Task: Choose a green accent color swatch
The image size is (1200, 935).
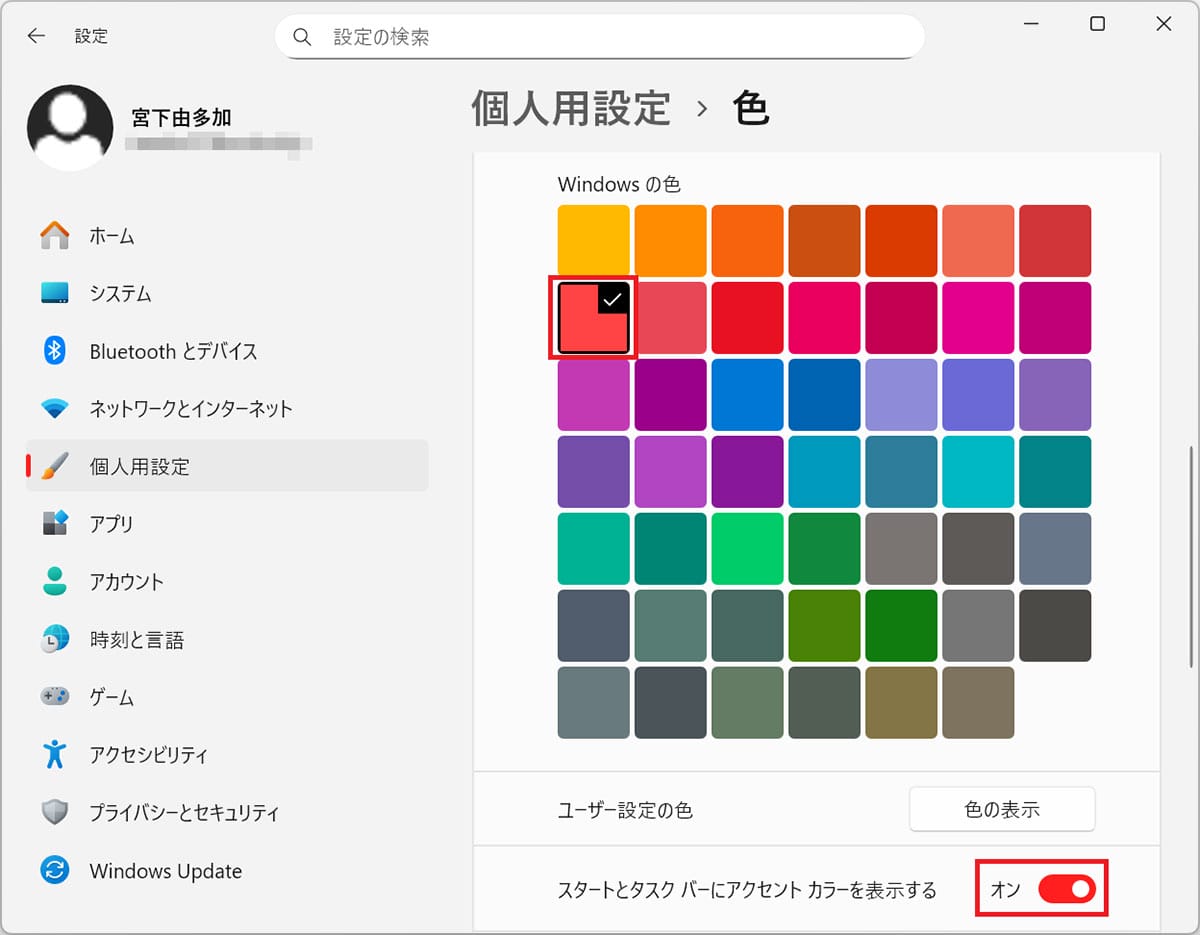Action: pyautogui.click(x=747, y=548)
